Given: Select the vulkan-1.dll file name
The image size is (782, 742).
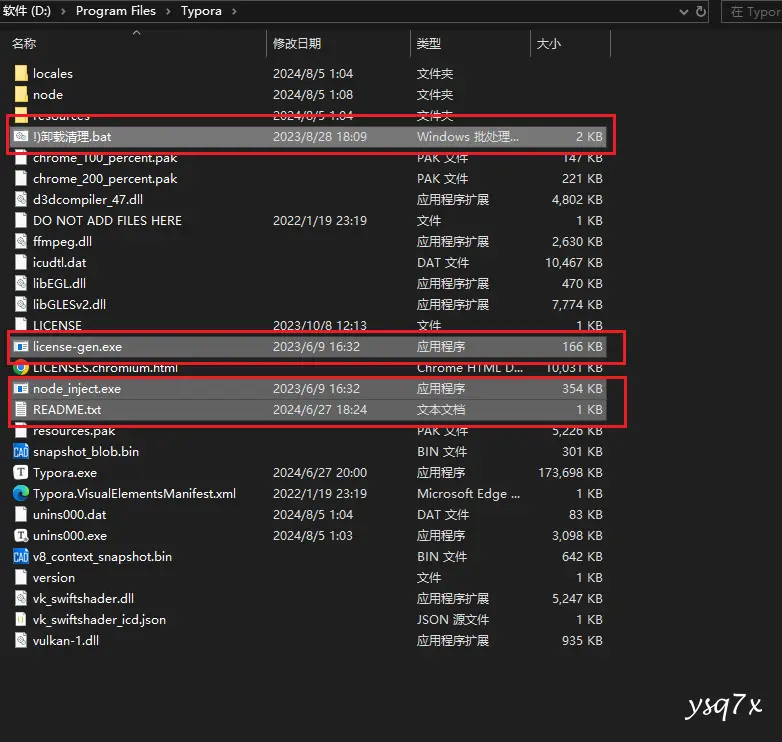Looking at the screenshot, I should pos(66,640).
